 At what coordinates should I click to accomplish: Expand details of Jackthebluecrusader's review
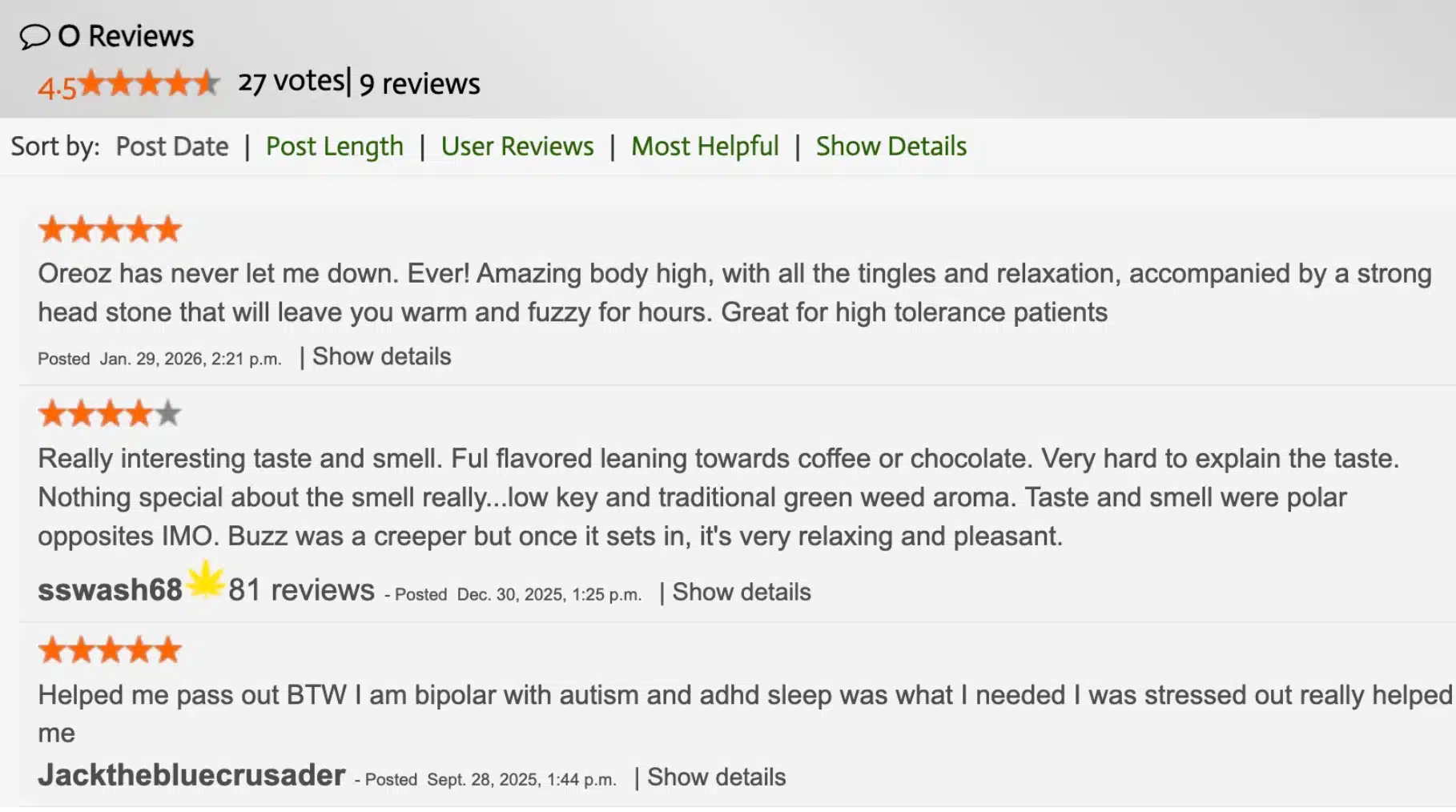click(x=717, y=776)
